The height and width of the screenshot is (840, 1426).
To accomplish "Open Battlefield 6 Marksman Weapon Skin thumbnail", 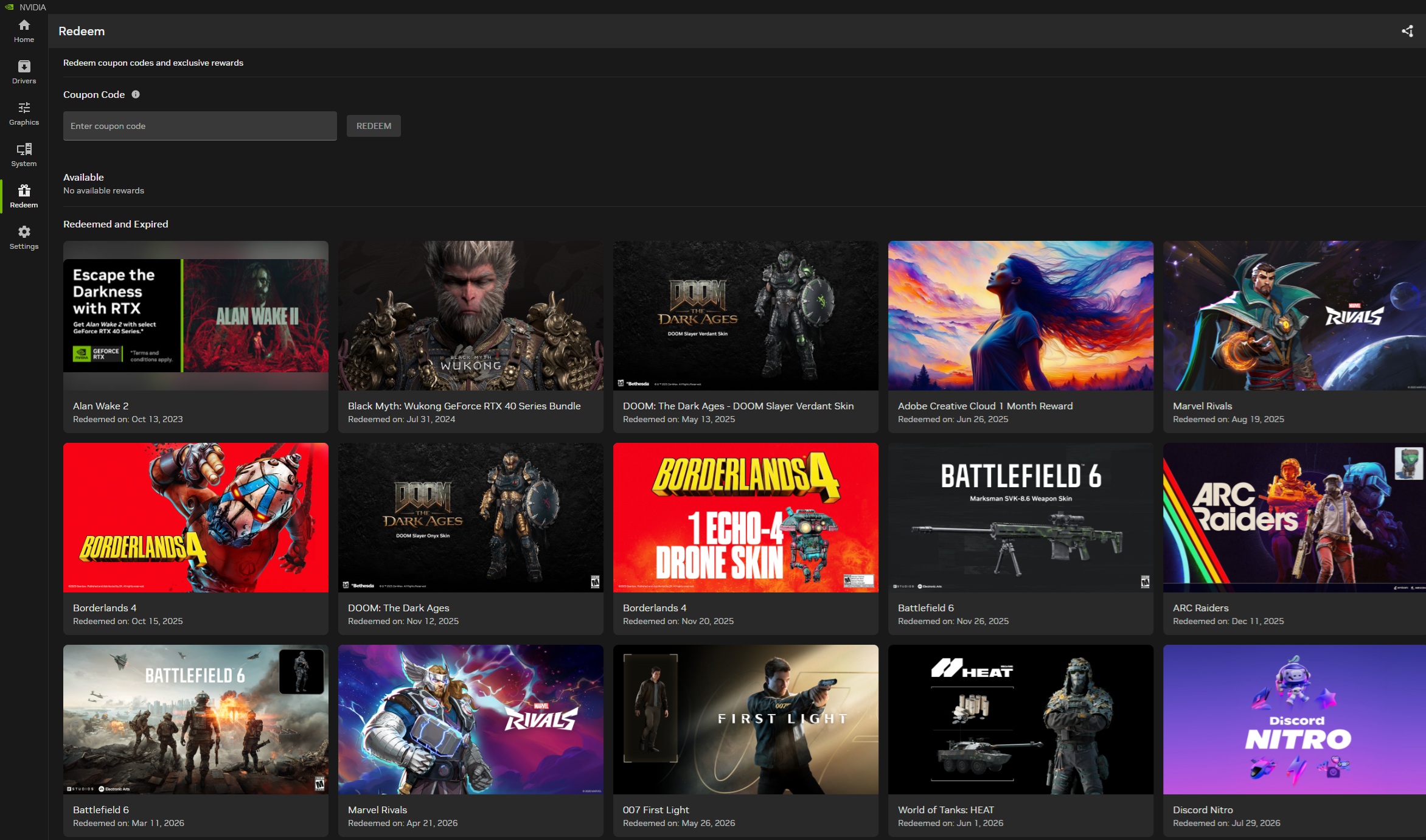I will point(1021,518).
